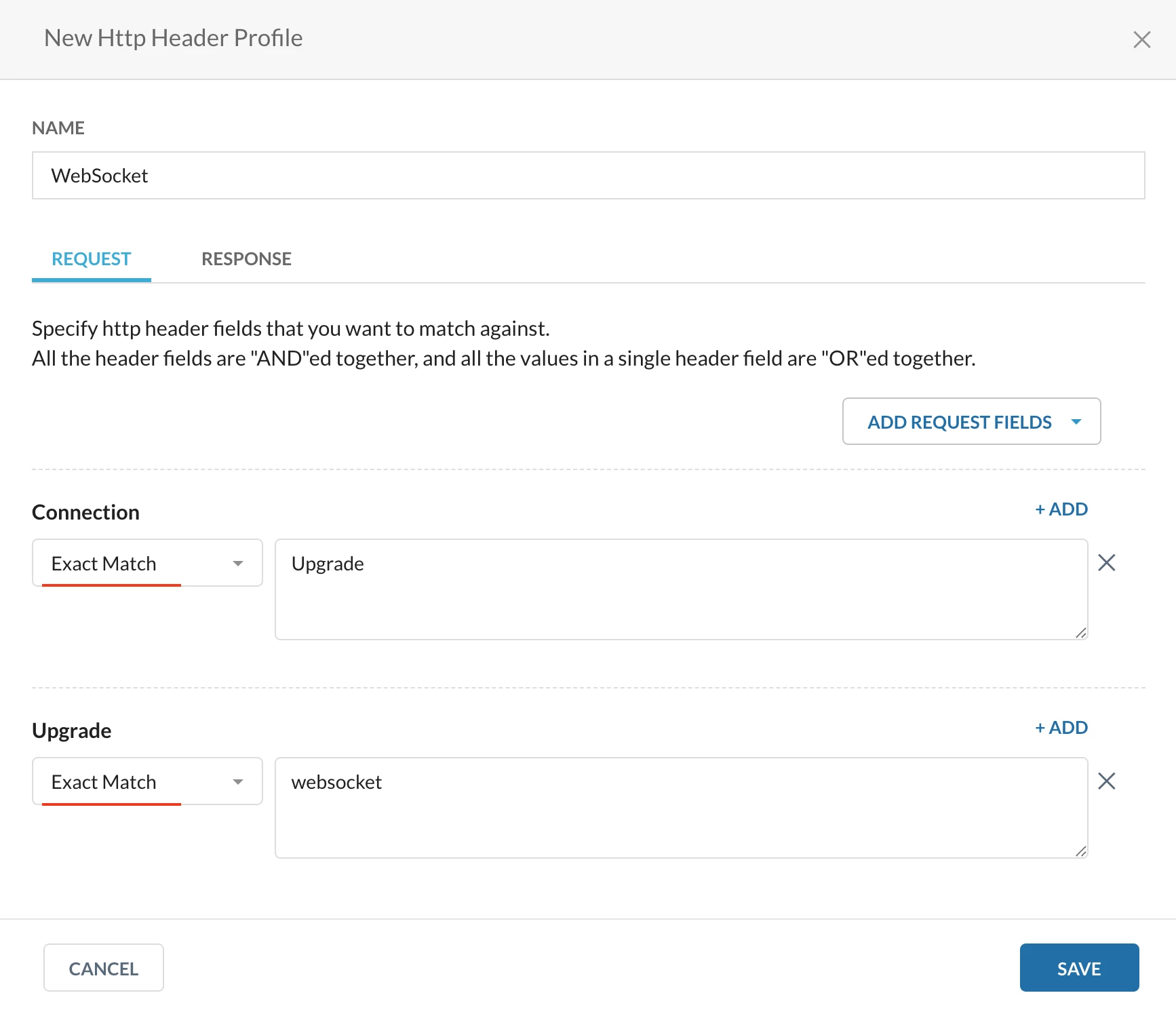Screen dimensions: 1176x1012
Task: Close the New Http Header Profile dialog
Action: pyautogui.click(x=1141, y=40)
